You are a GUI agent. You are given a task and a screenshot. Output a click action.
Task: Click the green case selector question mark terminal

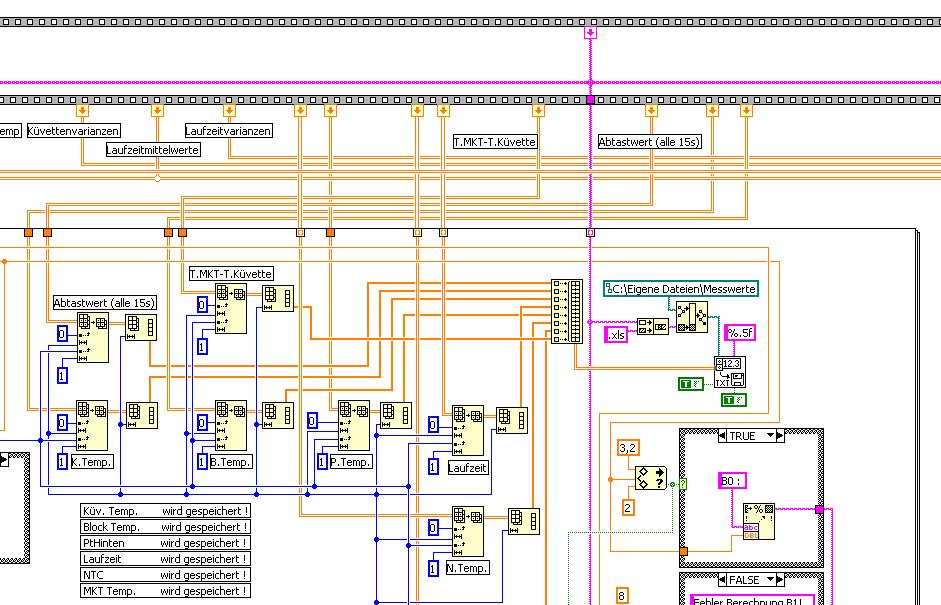pyautogui.click(x=684, y=484)
